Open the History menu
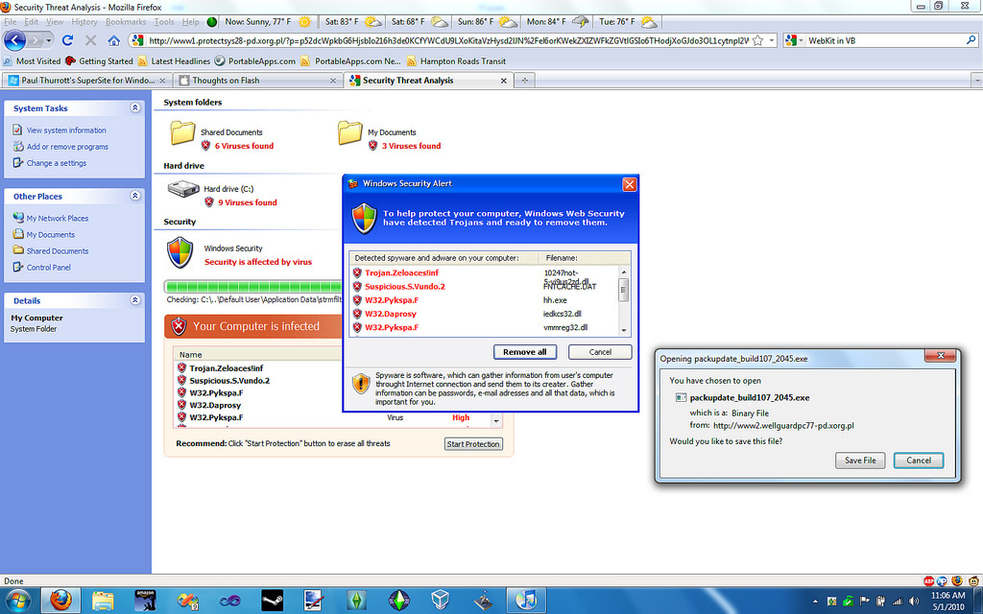This screenshot has width=983, height=614. [x=84, y=22]
